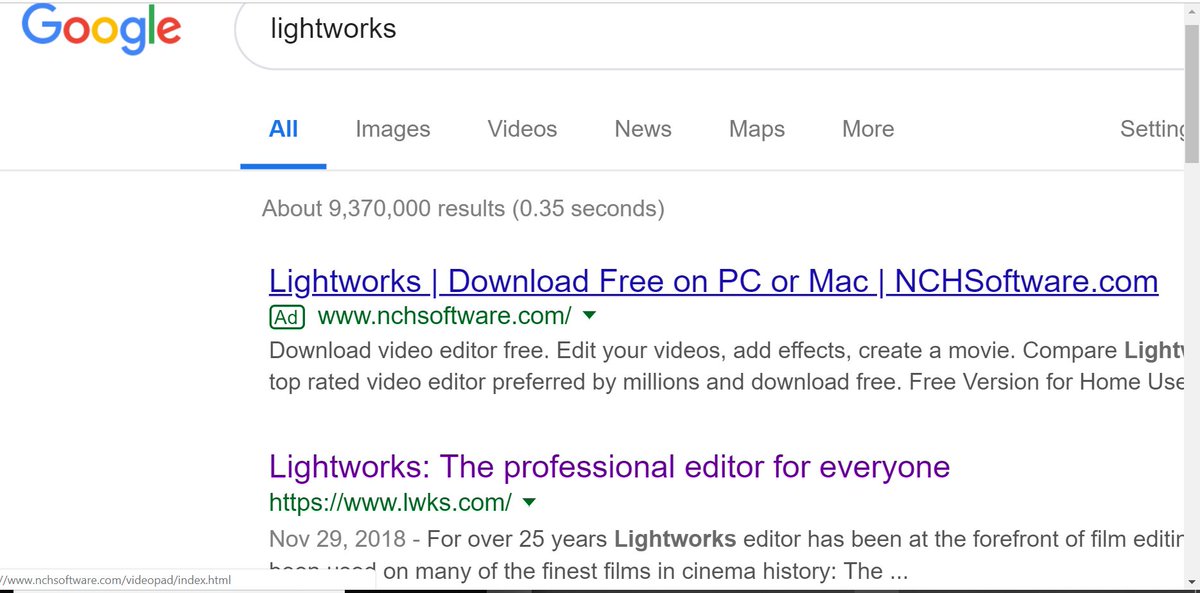
Task: Switch to the Videos tab
Action: coord(522,129)
